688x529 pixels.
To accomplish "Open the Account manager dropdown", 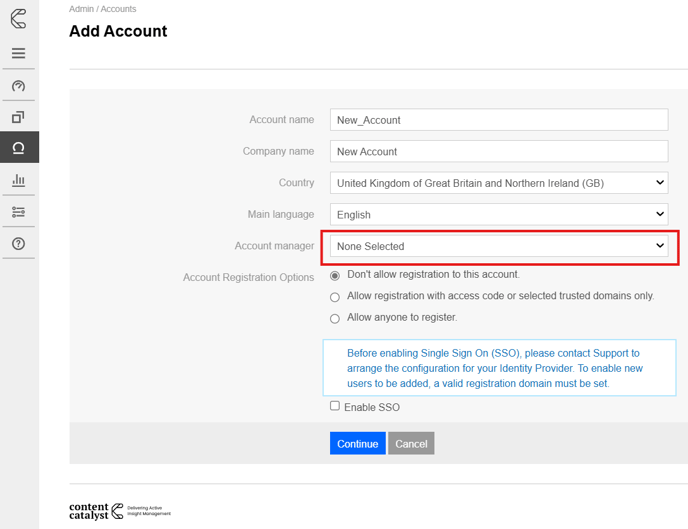I will click(x=499, y=246).
